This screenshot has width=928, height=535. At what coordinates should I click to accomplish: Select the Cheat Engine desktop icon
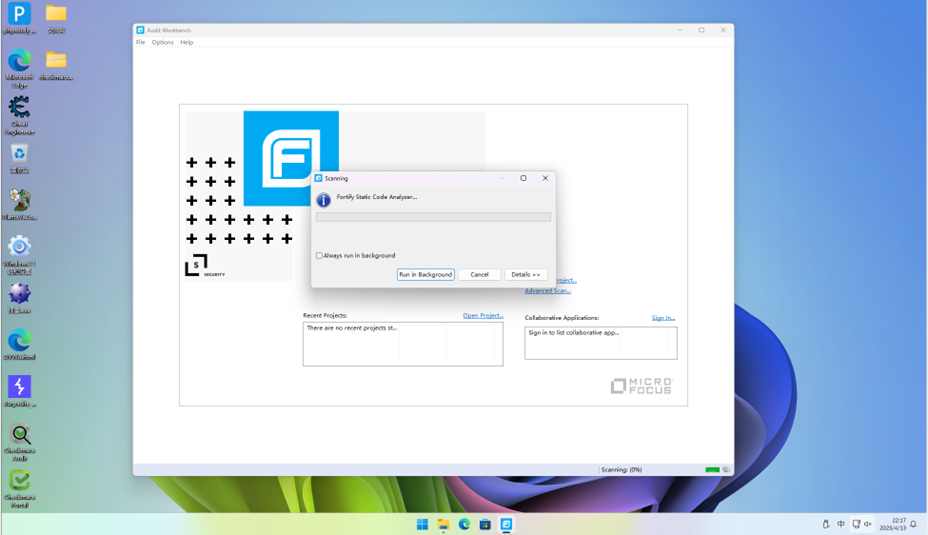point(20,115)
